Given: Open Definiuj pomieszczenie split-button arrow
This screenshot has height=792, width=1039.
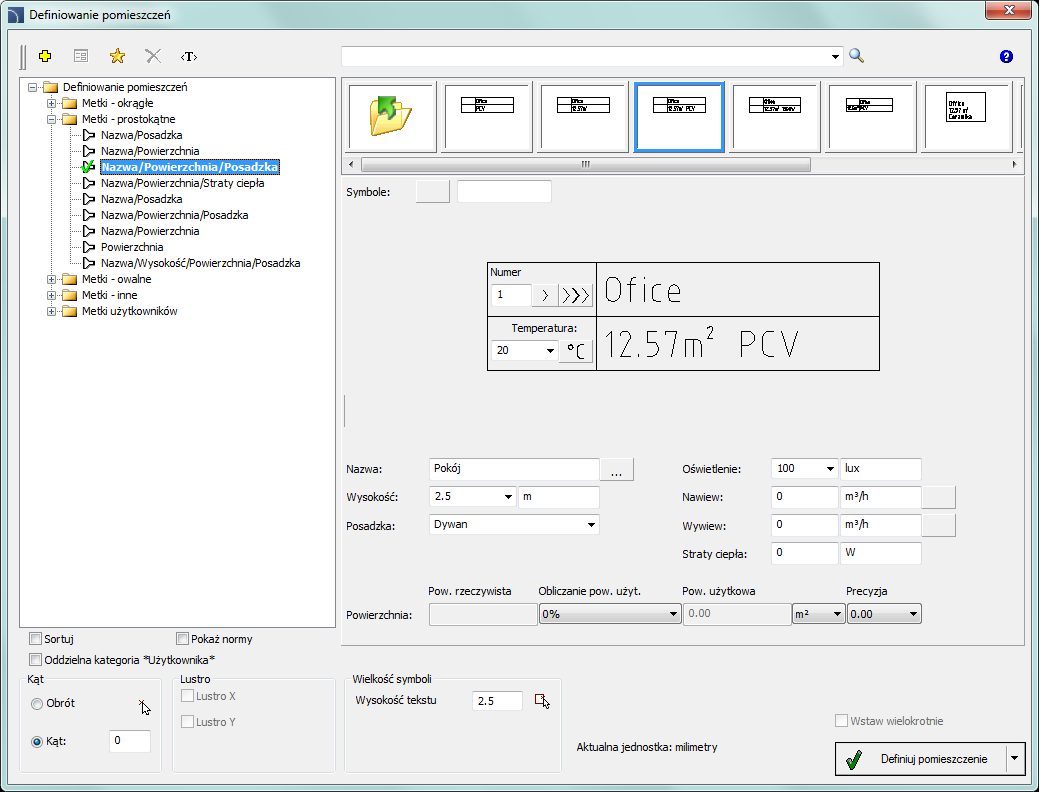Looking at the screenshot, I should (x=1015, y=759).
